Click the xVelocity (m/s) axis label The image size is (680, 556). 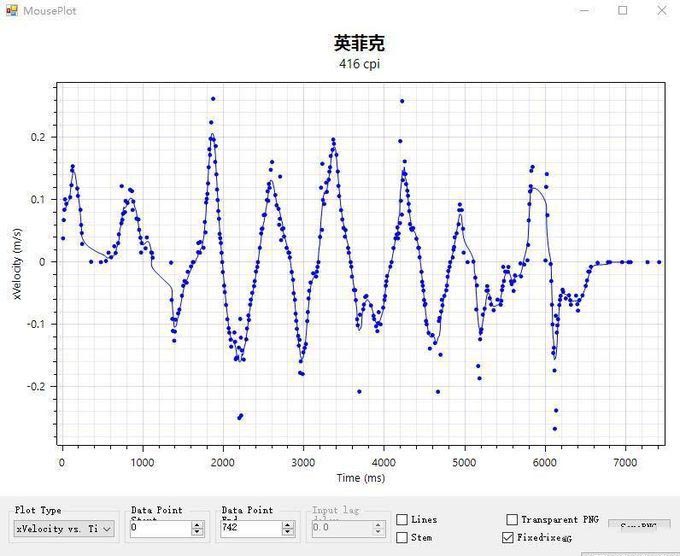point(18,264)
